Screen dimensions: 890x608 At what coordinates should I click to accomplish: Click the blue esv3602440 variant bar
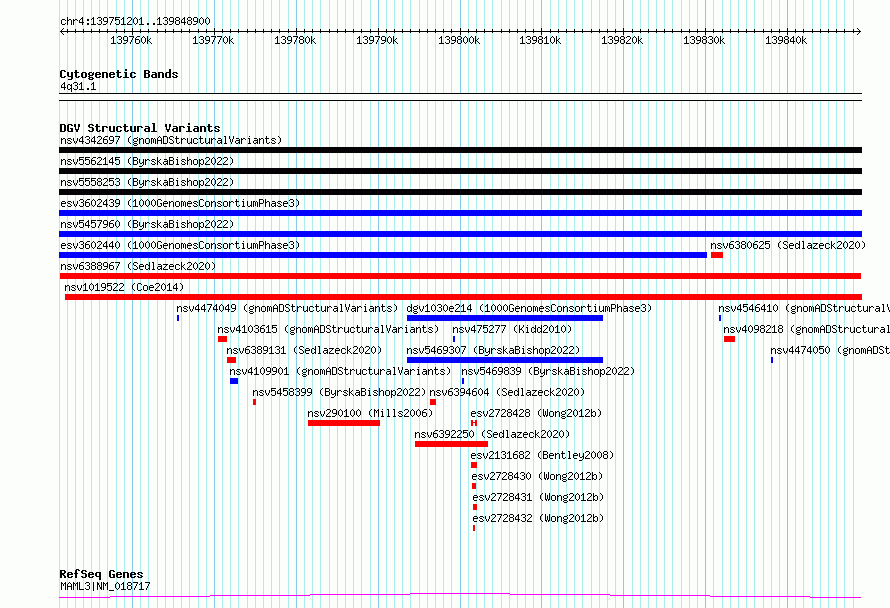point(383,255)
